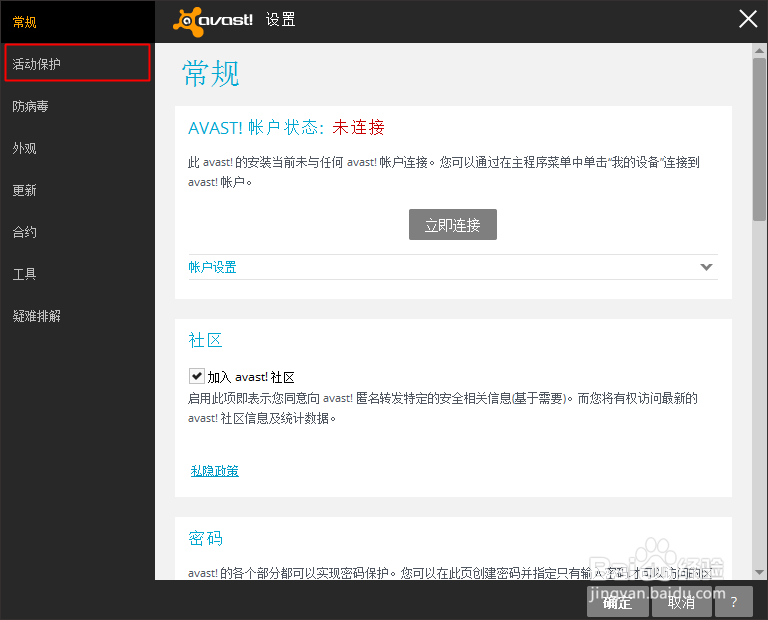Click the scrollbar up arrow
Image resolution: width=768 pixels, height=620 pixels.
coord(759,50)
